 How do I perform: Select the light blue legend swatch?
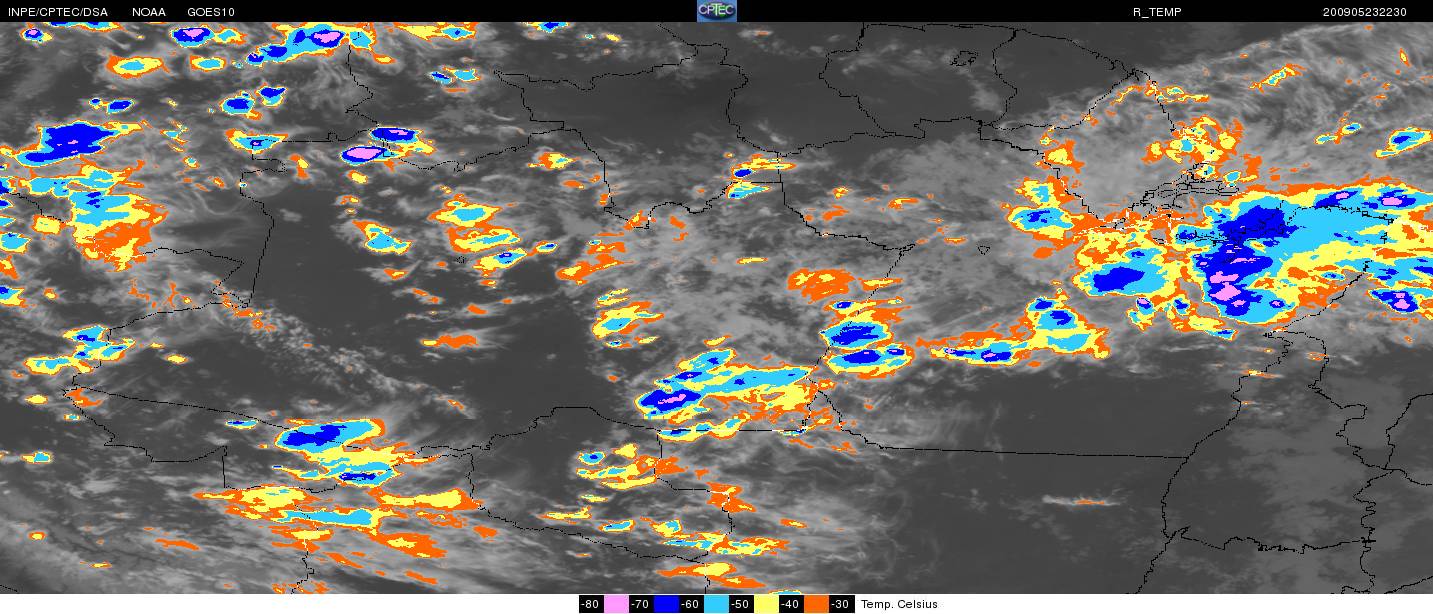716,604
